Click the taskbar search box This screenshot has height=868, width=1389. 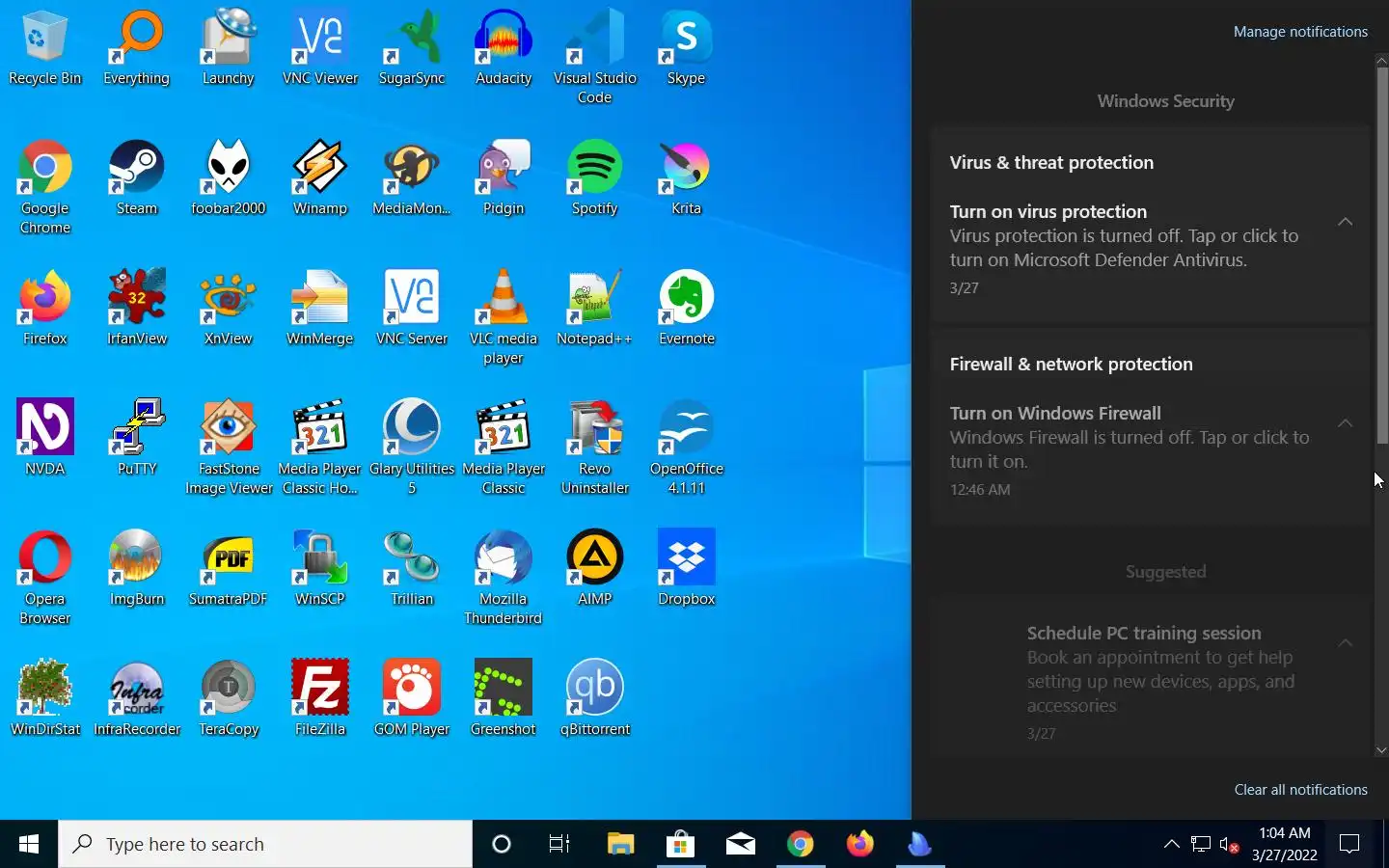[265, 844]
